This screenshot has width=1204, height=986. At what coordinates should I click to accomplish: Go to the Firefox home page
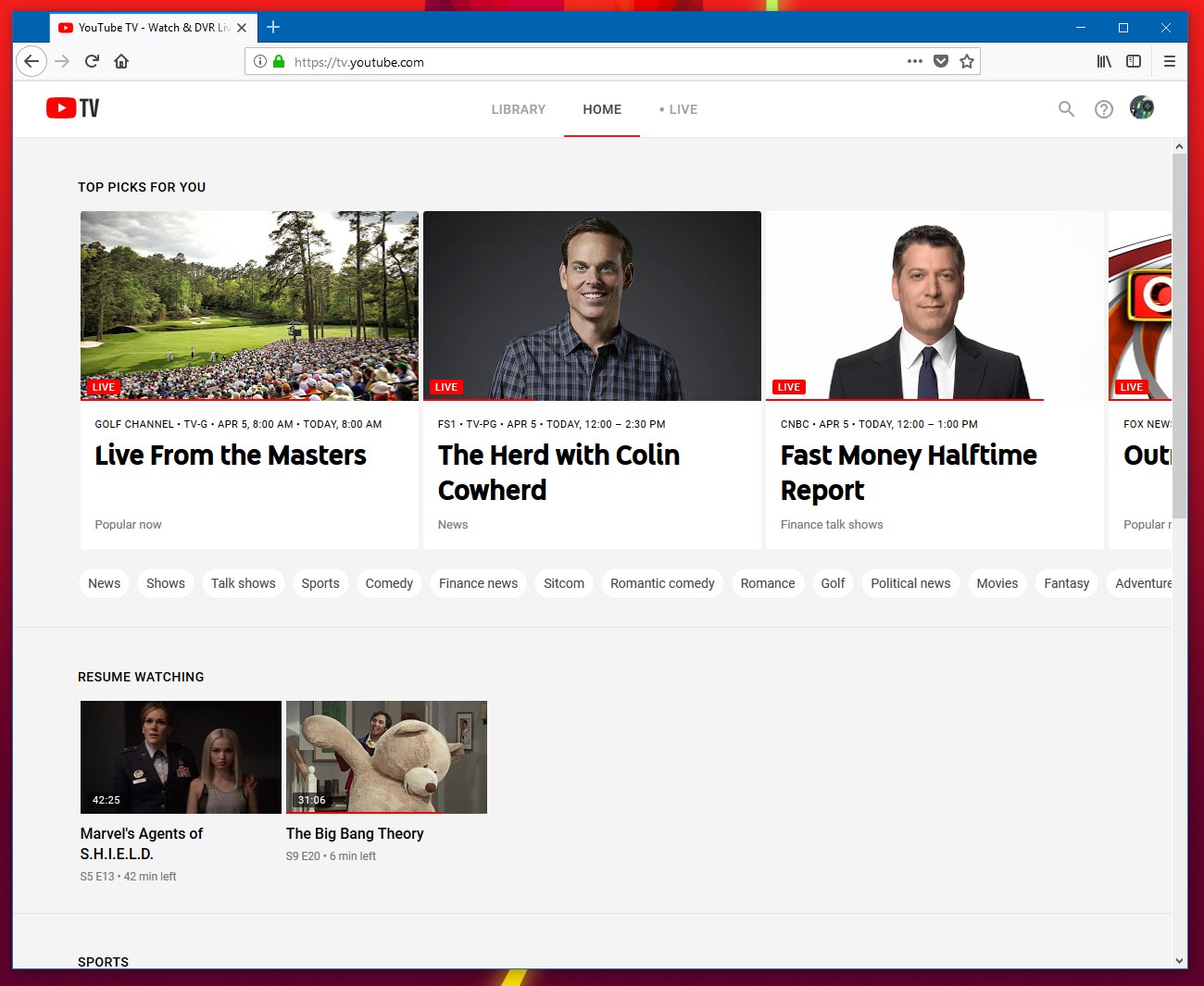click(121, 61)
